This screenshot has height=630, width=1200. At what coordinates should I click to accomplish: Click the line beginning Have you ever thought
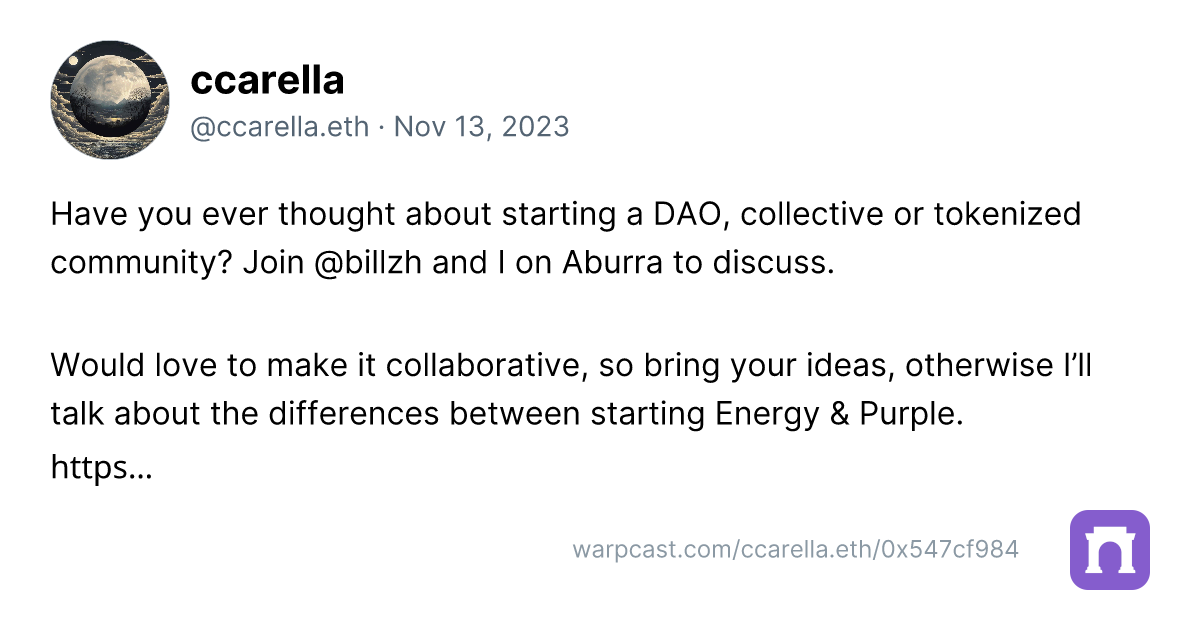point(566,214)
